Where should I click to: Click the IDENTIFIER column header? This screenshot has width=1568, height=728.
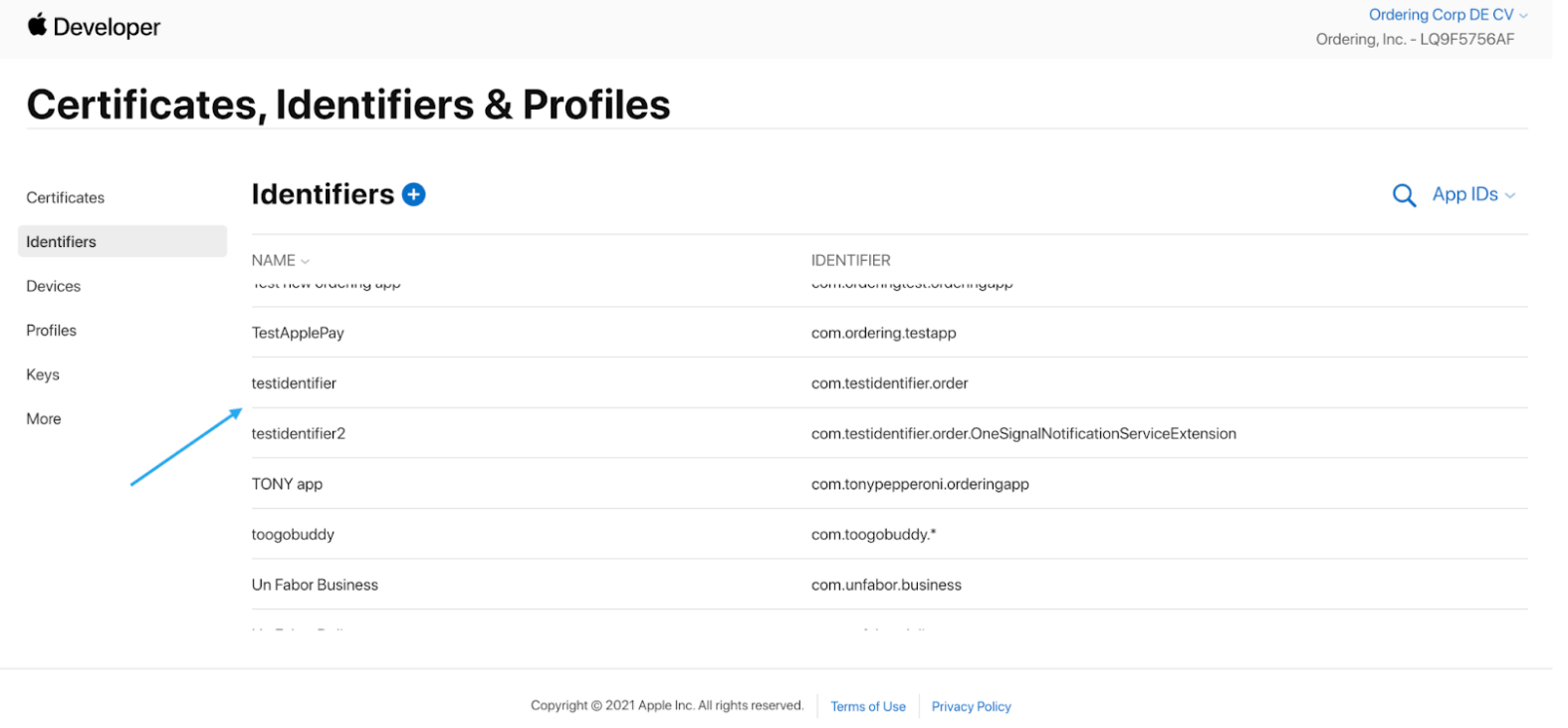(851, 260)
